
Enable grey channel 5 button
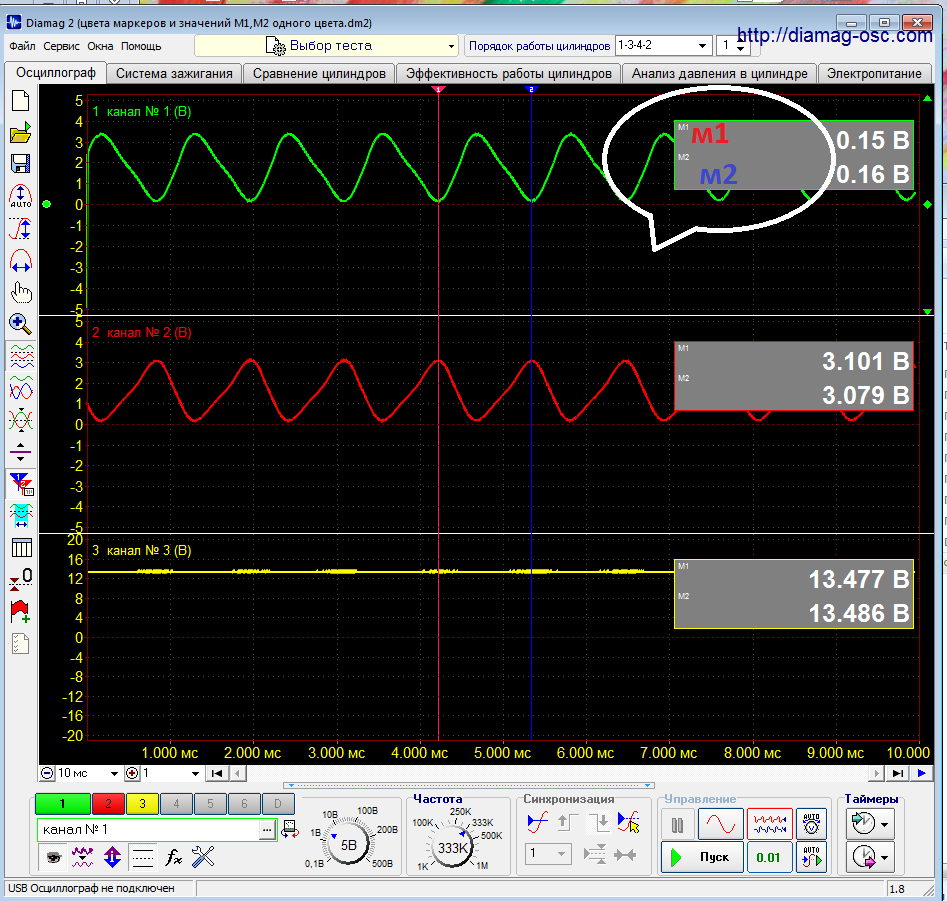point(210,804)
